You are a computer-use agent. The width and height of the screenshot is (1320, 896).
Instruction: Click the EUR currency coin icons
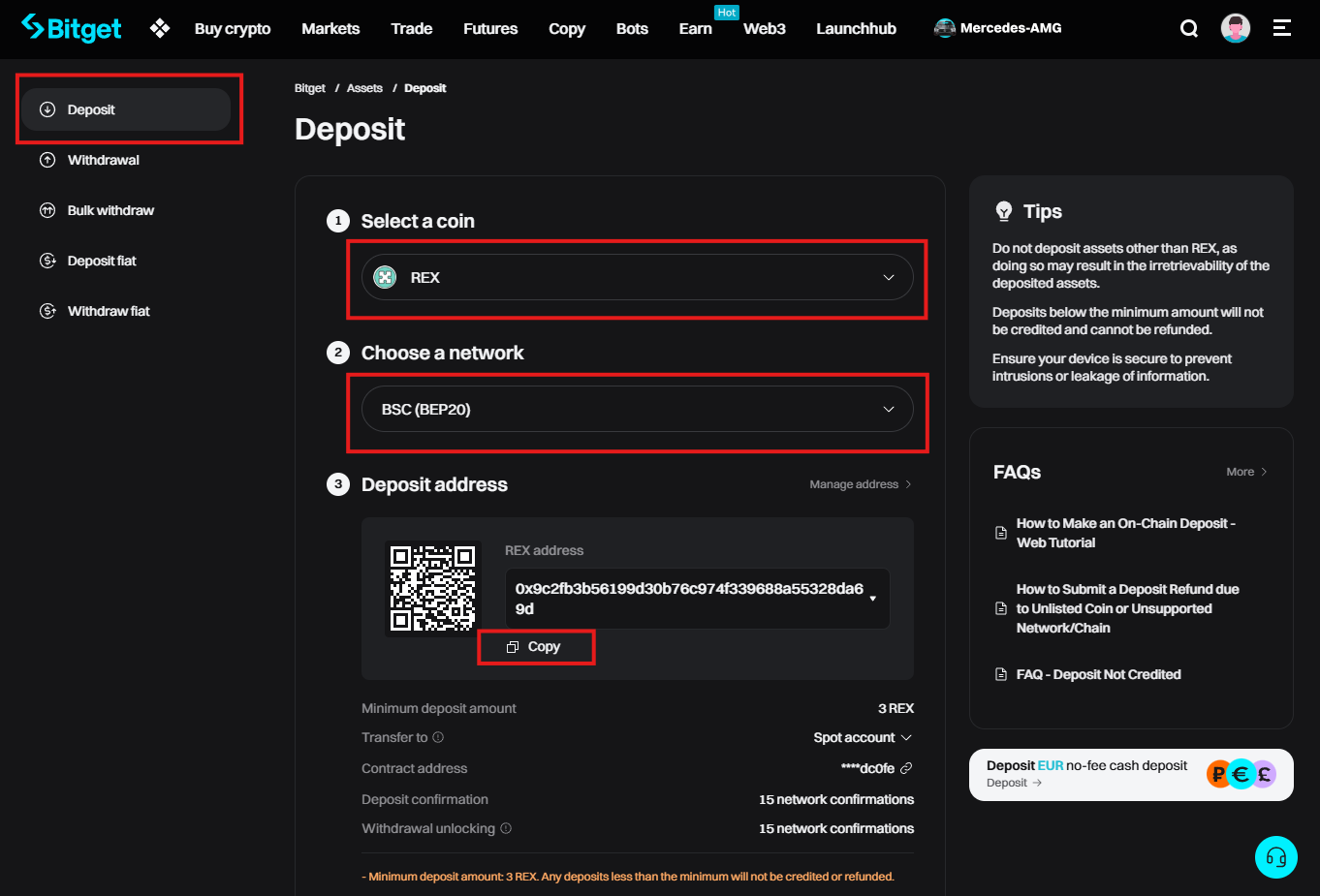pos(1241,774)
